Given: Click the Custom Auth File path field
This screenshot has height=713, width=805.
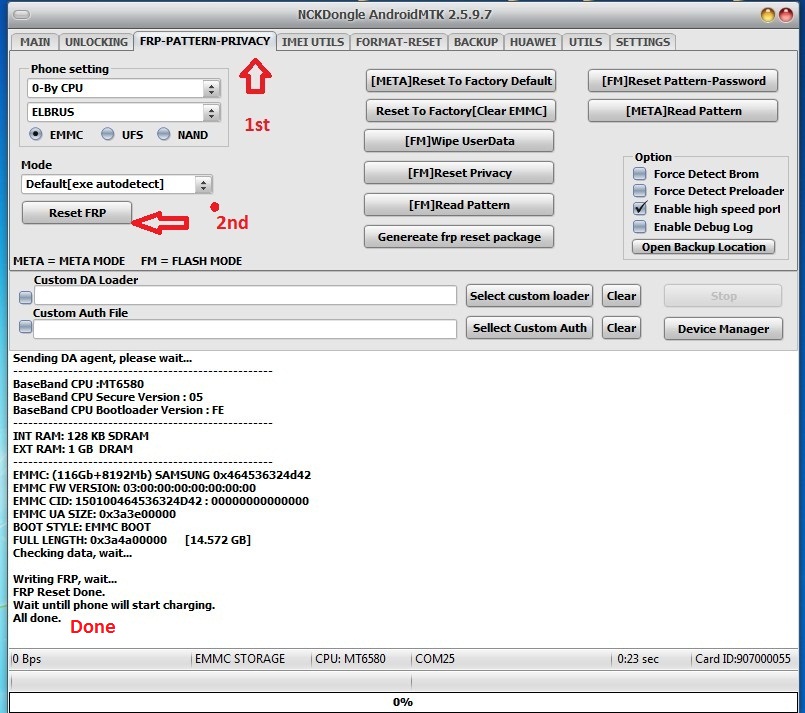Looking at the screenshot, I should tap(245, 329).
